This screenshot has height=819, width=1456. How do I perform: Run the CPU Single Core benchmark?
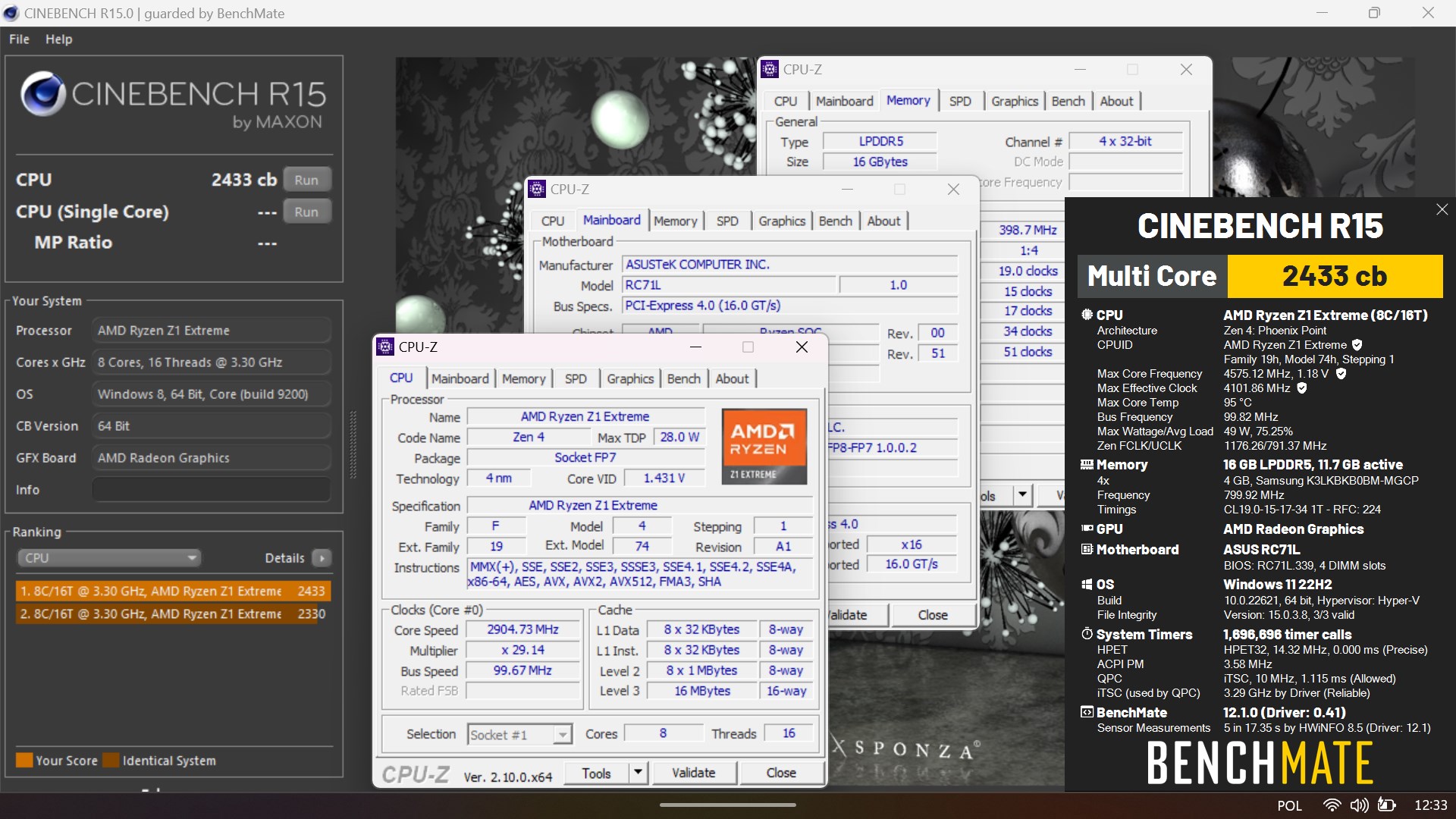point(306,212)
